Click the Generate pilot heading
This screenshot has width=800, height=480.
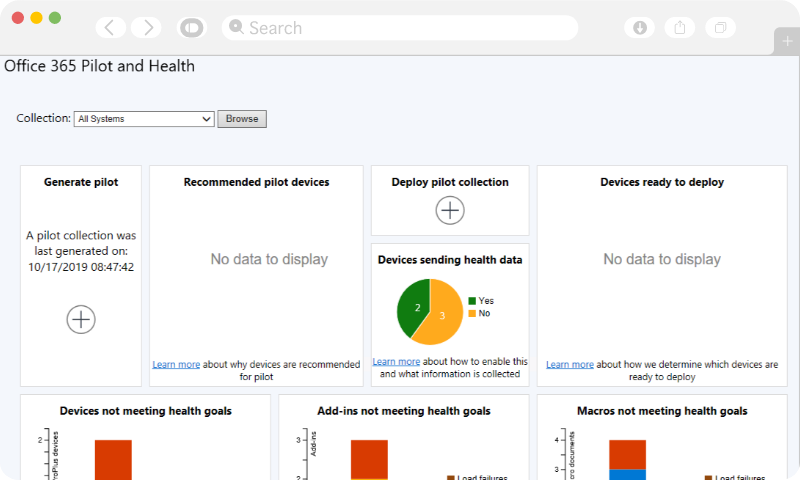pos(81,182)
